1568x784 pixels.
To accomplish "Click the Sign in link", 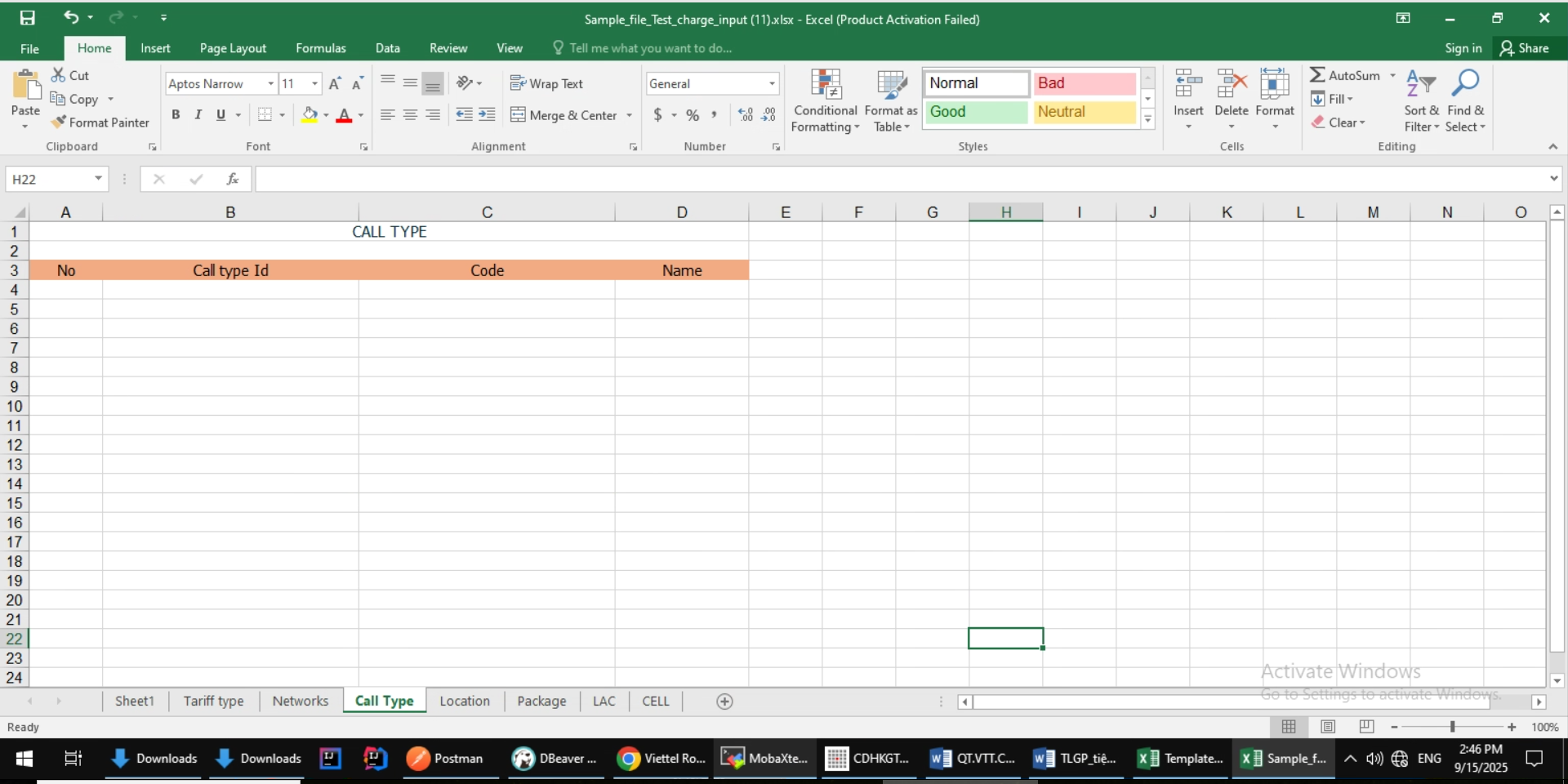I will pyautogui.click(x=1463, y=48).
